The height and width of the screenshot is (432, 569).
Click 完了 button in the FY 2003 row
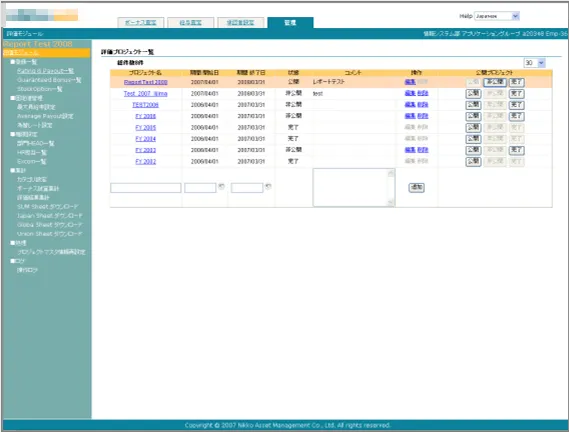point(516,150)
